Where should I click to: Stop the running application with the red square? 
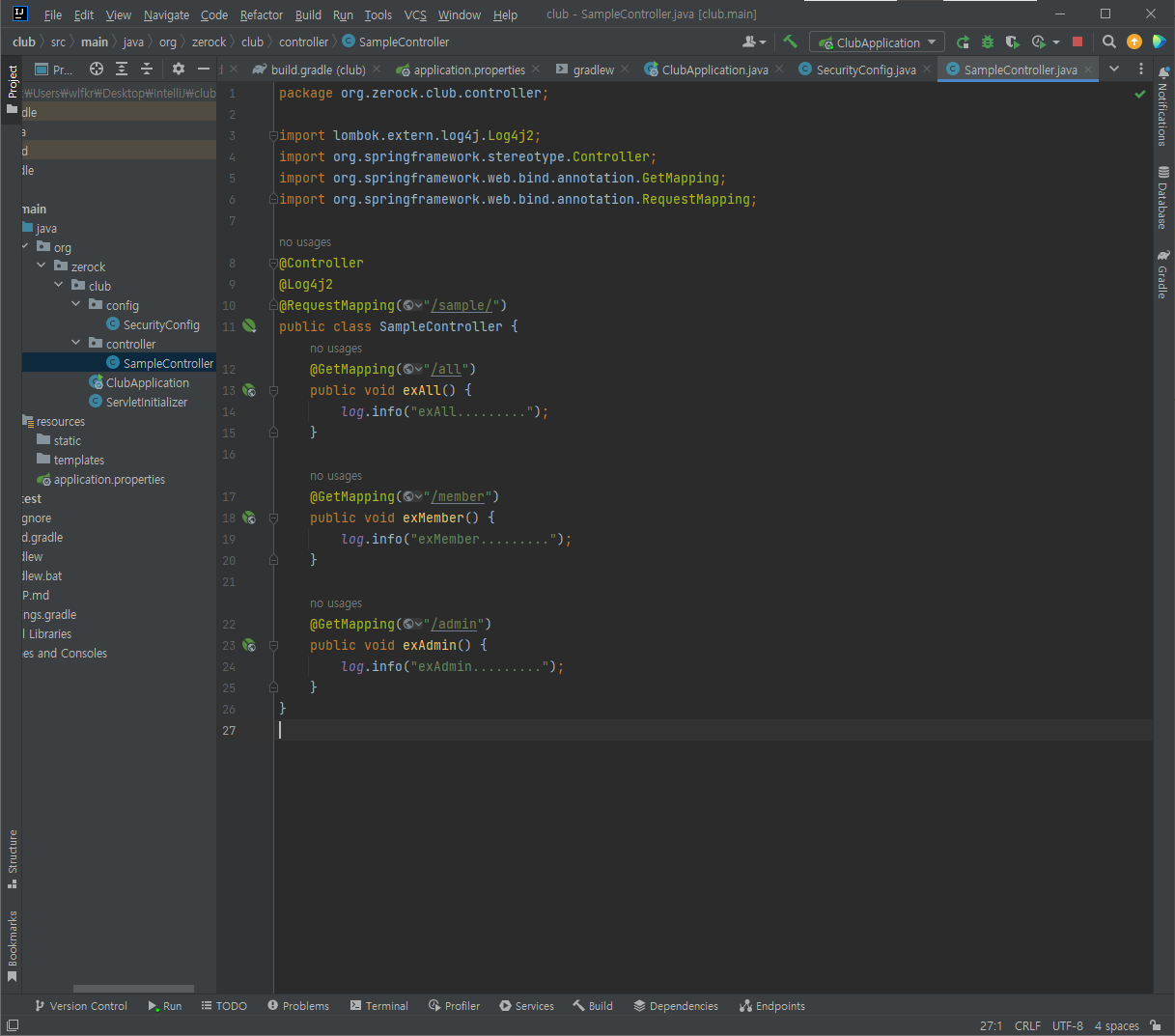(x=1077, y=42)
